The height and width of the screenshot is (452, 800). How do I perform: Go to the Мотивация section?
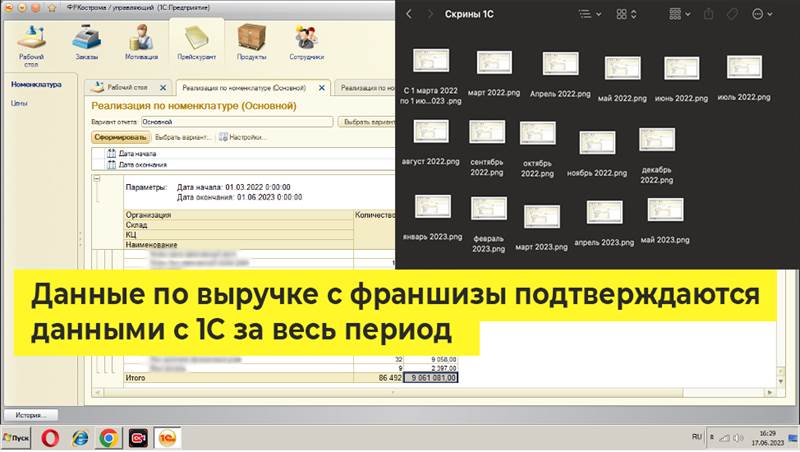tap(141, 44)
